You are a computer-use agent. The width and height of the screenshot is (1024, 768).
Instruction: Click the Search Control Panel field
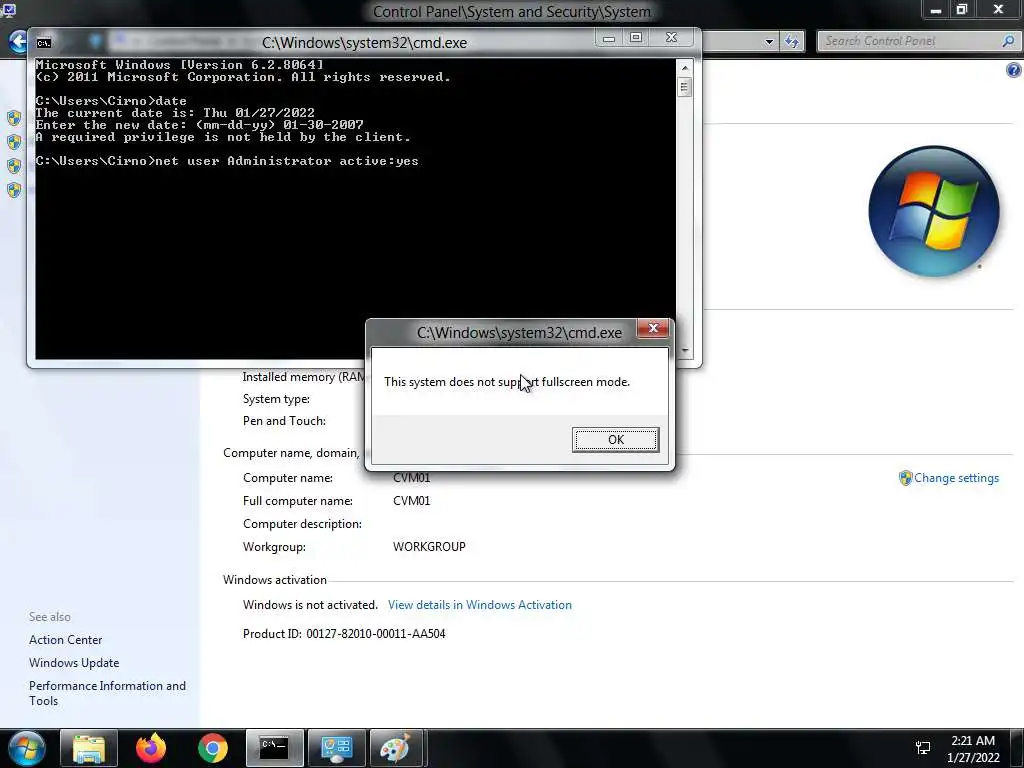click(x=911, y=41)
